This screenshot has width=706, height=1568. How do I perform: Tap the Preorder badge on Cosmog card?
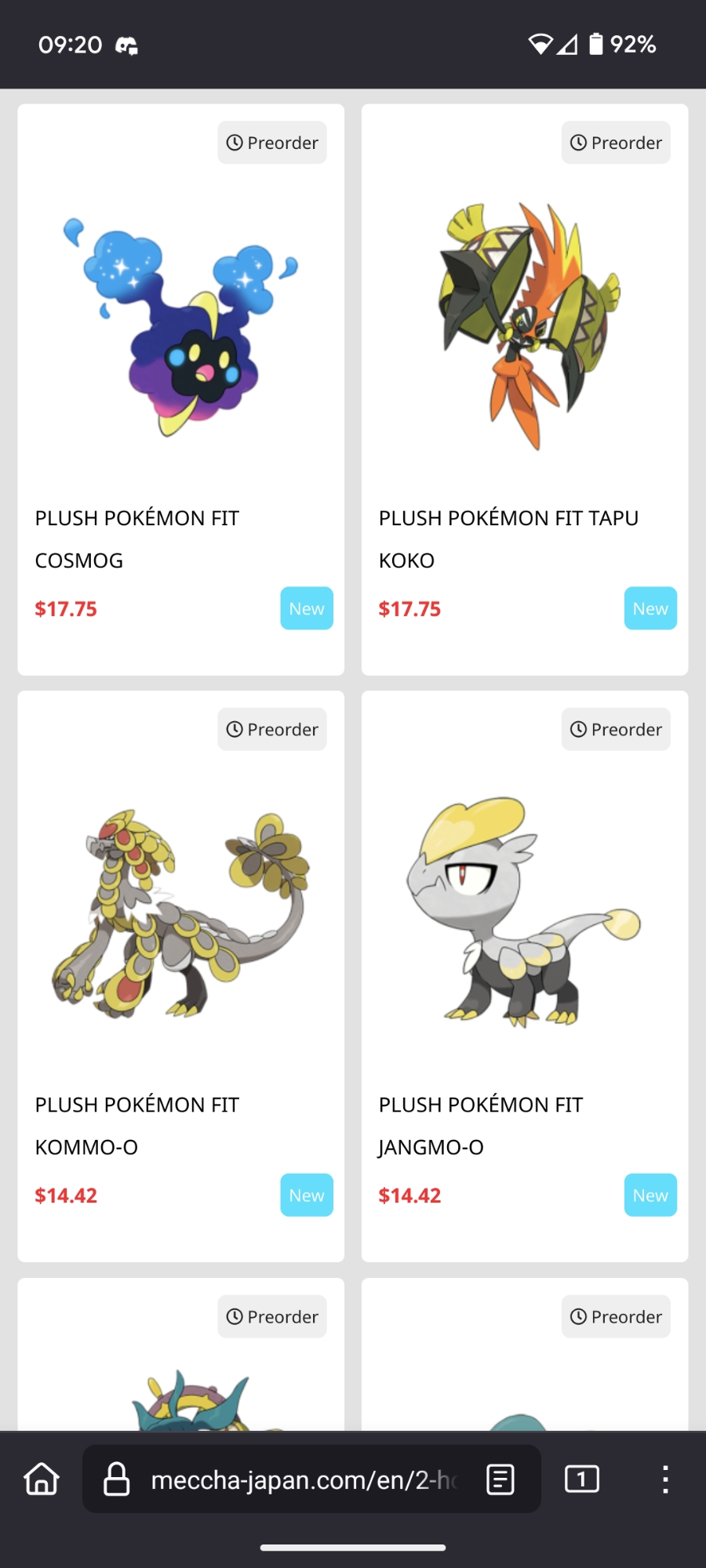click(272, 143)
